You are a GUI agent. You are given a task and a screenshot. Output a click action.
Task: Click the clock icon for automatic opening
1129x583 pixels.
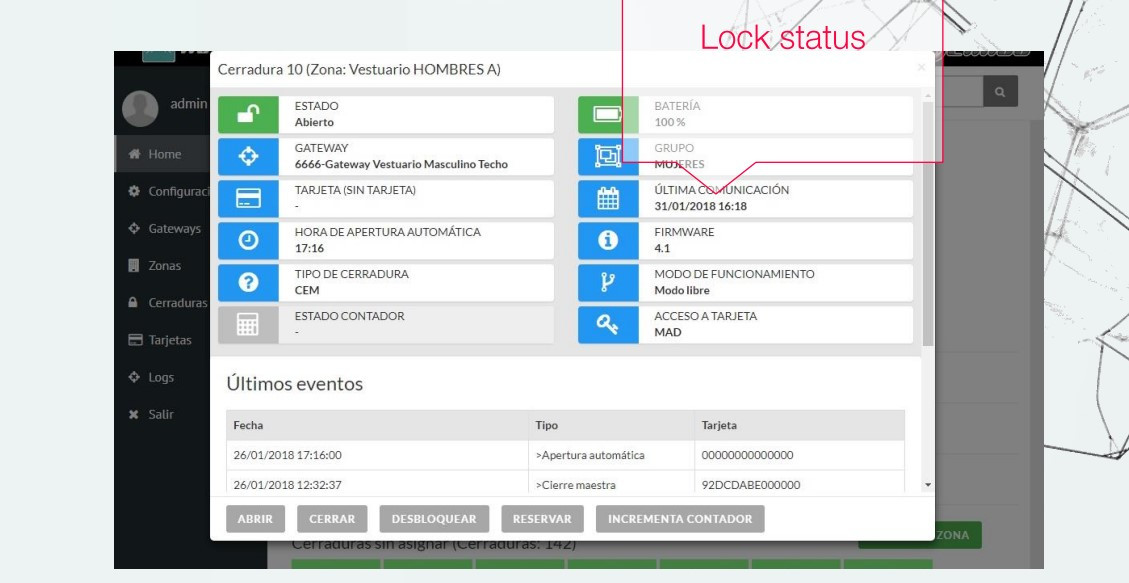(x=248, y=241)
